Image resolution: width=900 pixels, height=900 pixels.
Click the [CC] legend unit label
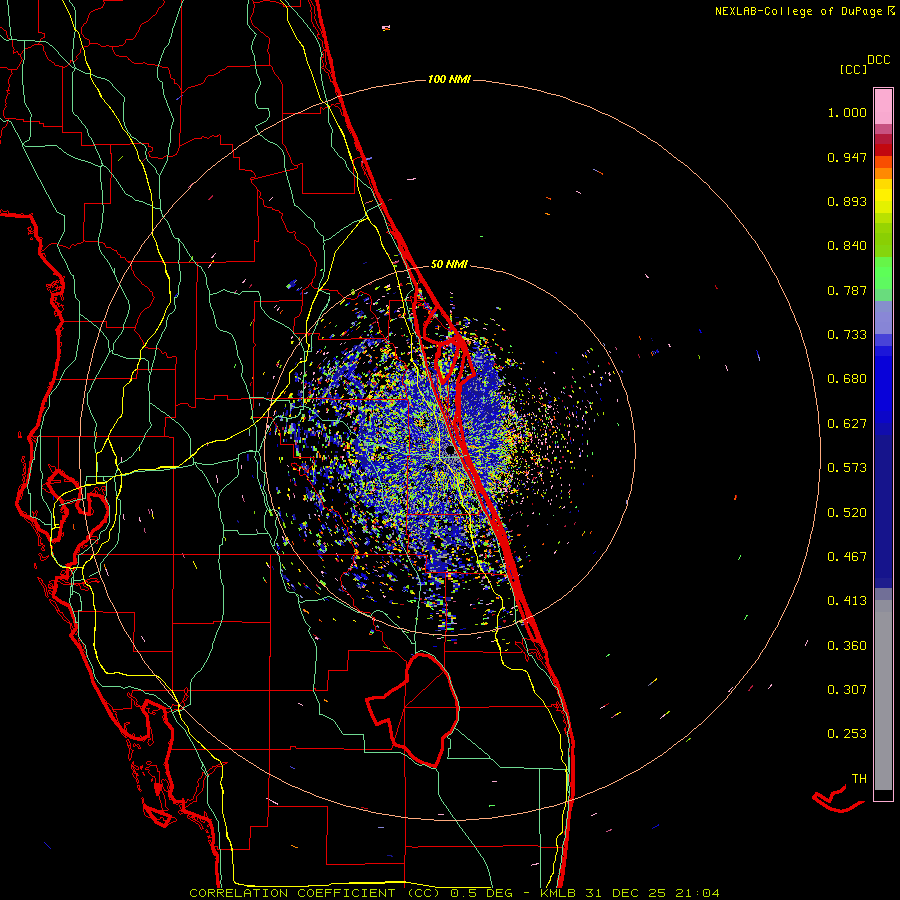tap(853, 69)
